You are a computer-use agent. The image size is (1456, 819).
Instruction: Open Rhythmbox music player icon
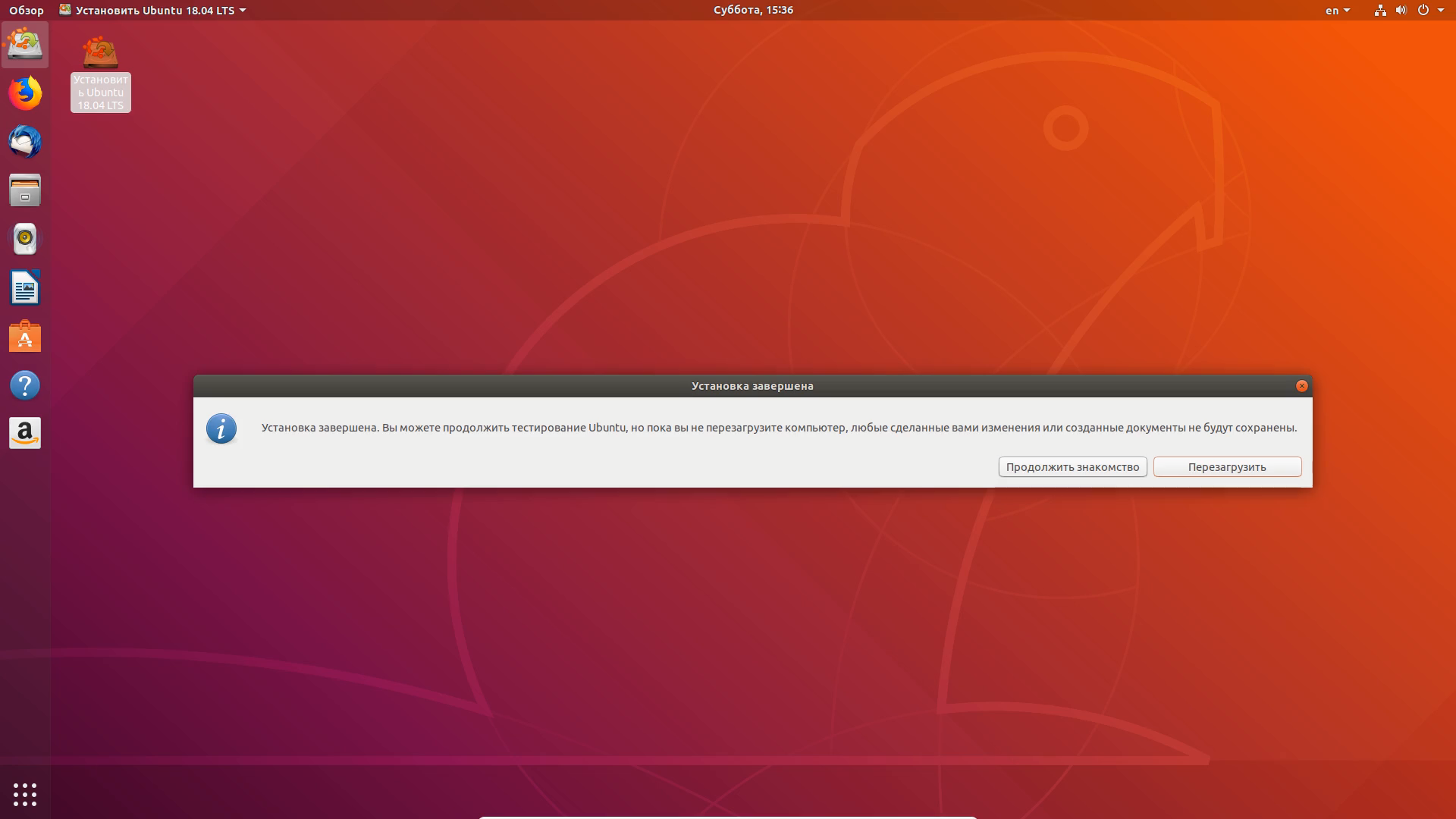pos(25,239)
